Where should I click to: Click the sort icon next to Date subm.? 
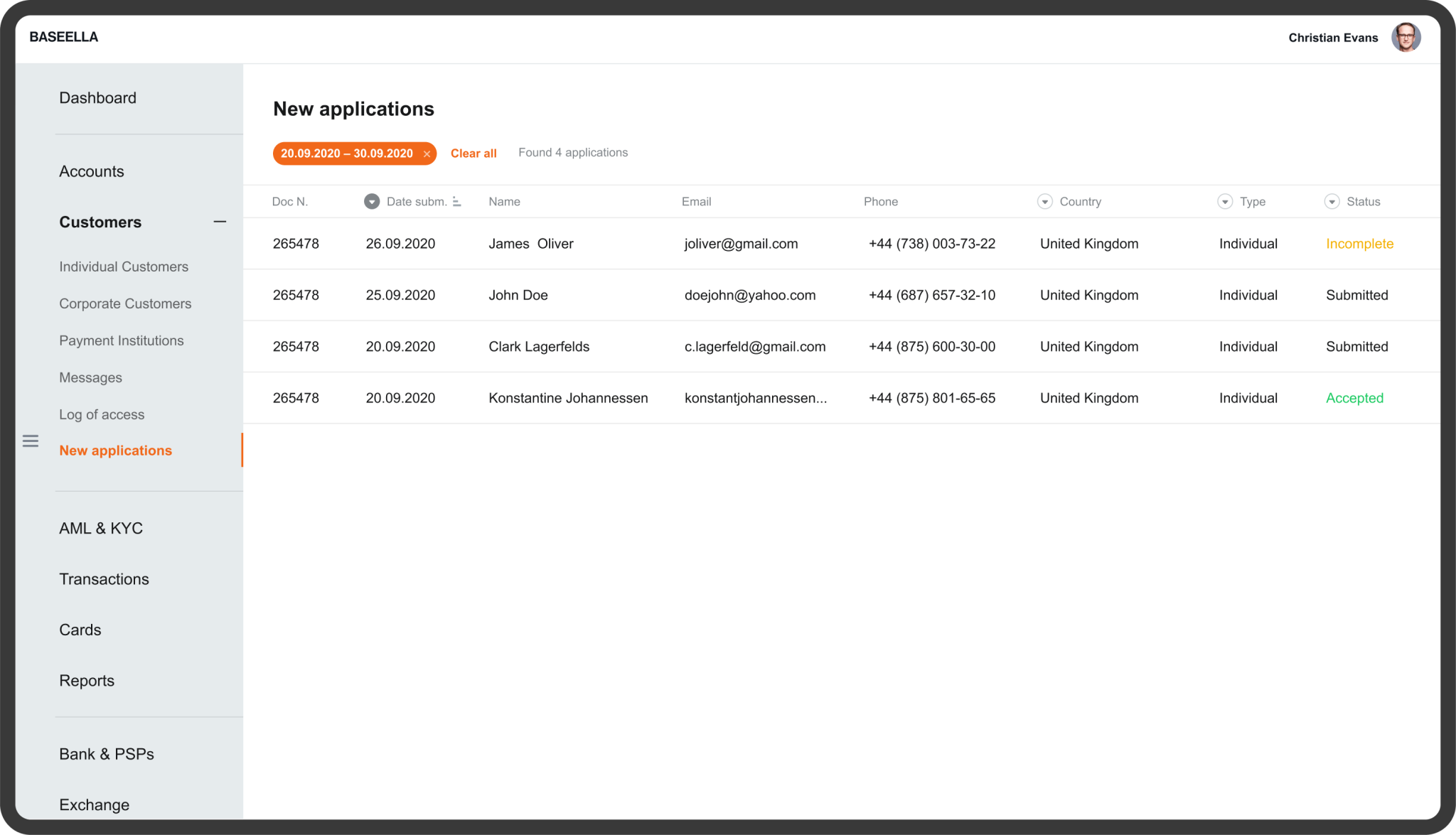[x=456, y=201]
